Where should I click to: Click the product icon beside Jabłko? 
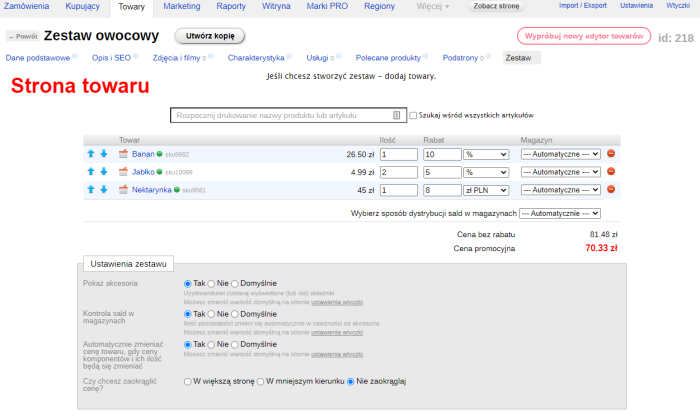pyautogui.click(x=124, y=172)
